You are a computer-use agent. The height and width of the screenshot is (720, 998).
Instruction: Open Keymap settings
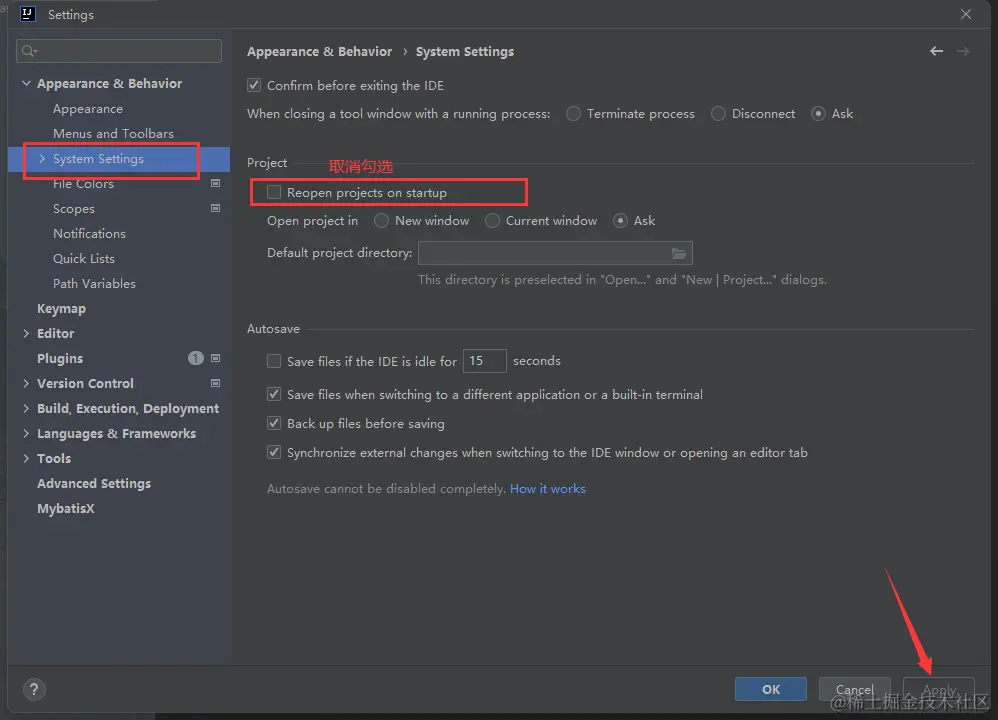61,309
